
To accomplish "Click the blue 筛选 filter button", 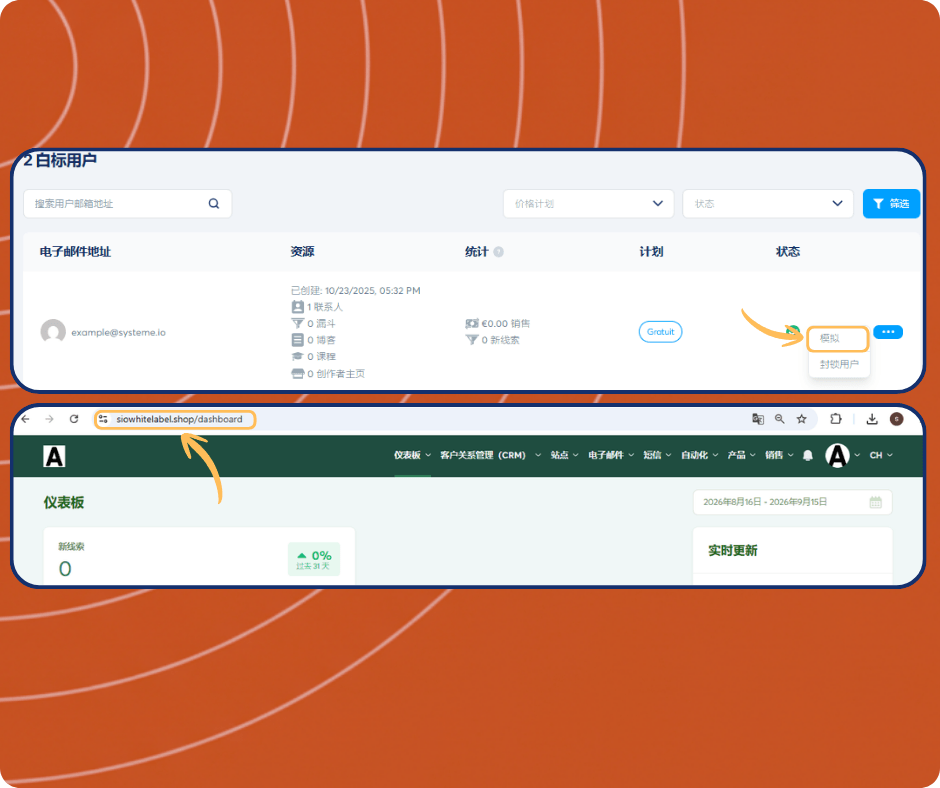I will (x=891, y=204).
